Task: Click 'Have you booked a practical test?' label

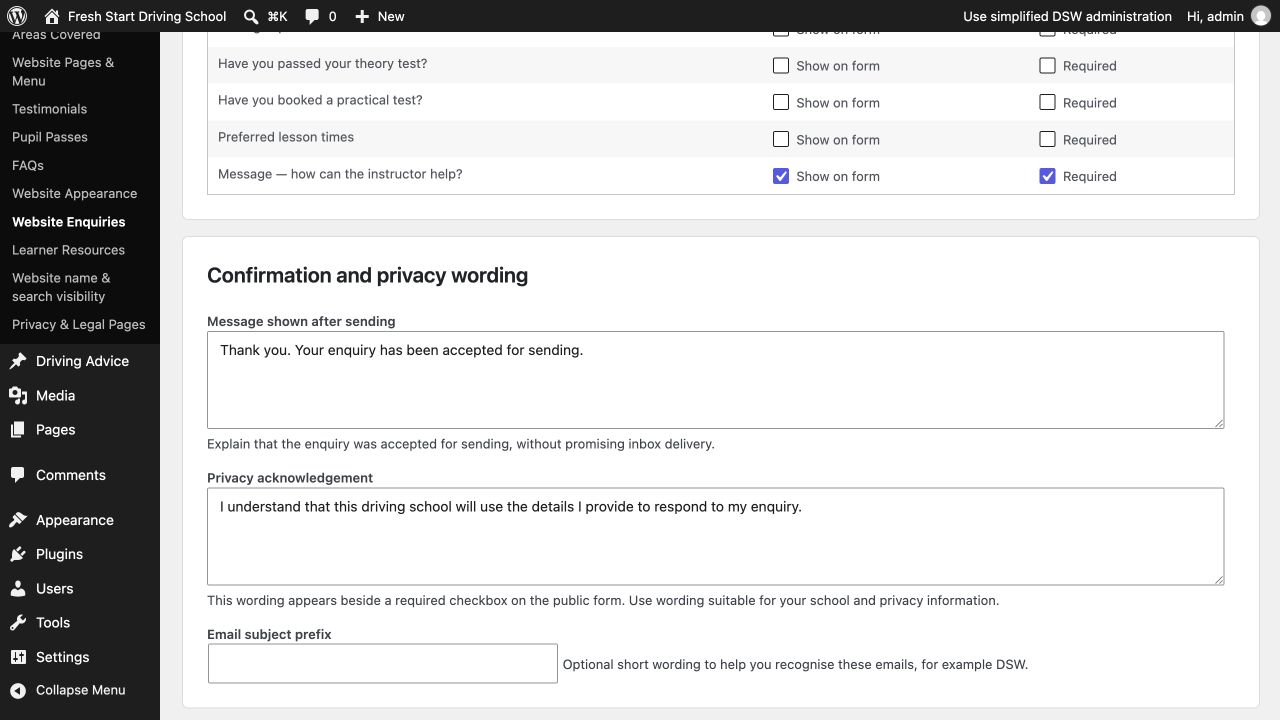Action: click(320, 100)
